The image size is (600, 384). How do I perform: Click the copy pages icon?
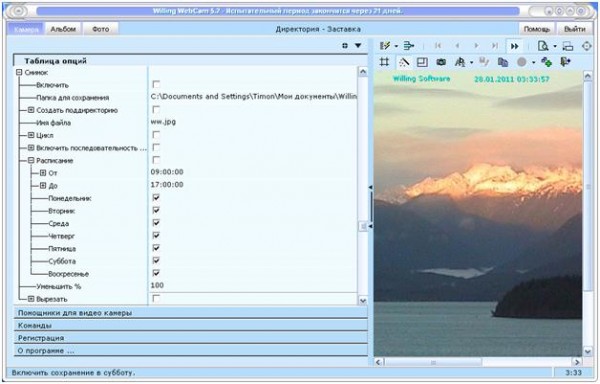pos(503,62)
